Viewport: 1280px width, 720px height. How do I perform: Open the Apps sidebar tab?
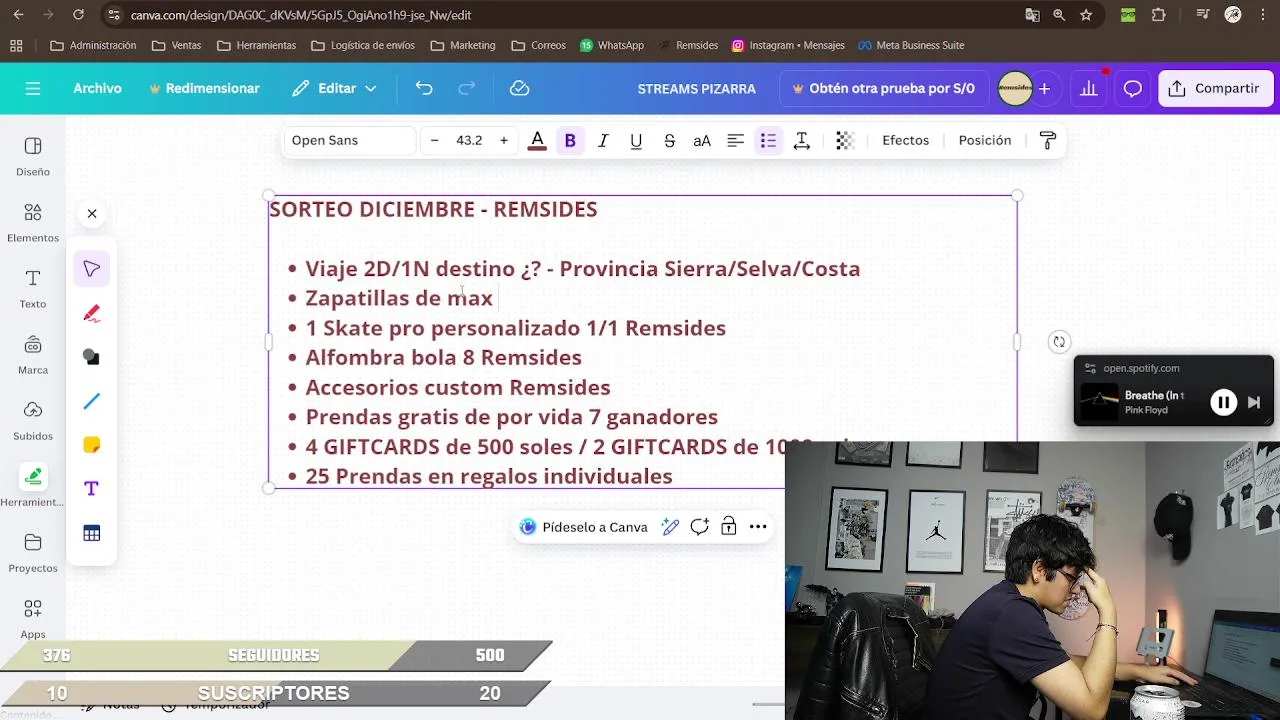[33, 618]
